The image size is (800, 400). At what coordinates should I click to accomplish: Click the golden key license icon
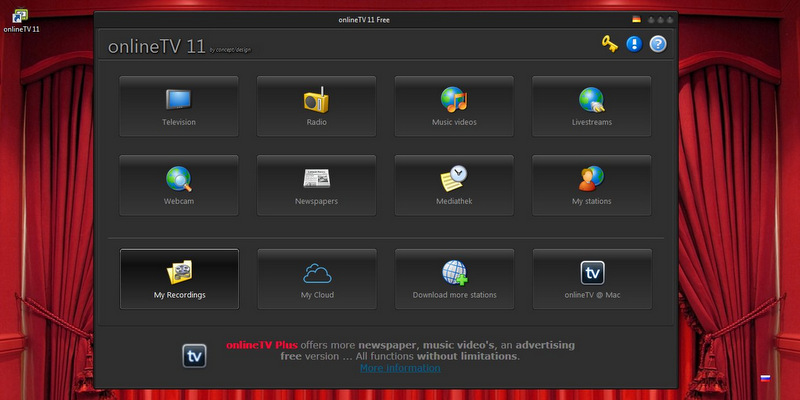[610, 44]
